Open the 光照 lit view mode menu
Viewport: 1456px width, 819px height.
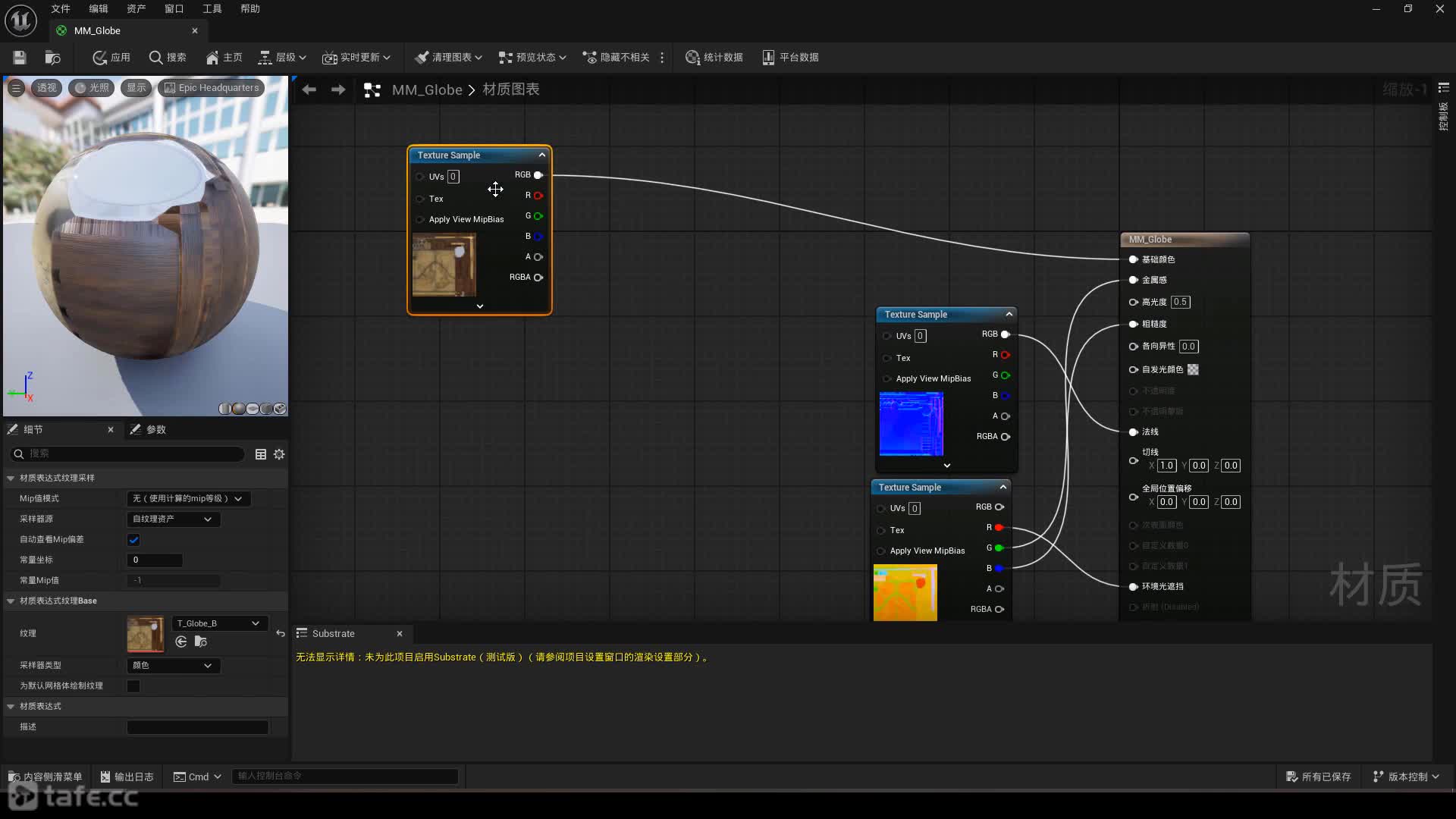pyautogui.click(x=92, y=88)
